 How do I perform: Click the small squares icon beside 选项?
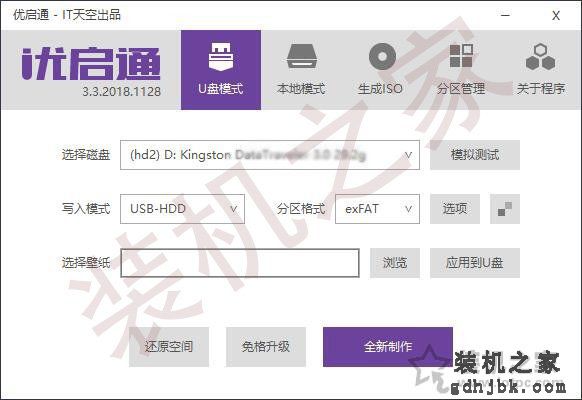click(505, 209)
